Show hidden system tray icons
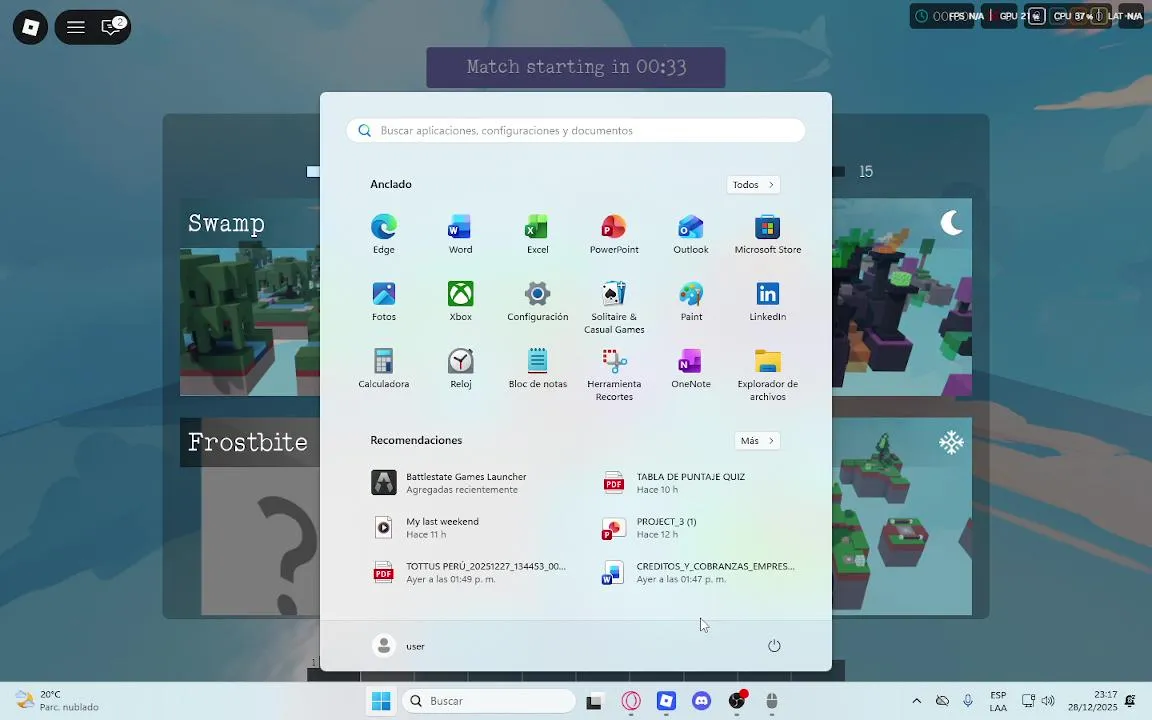Viewport: 1152px width, 720px height. click(x=916, y=701)
